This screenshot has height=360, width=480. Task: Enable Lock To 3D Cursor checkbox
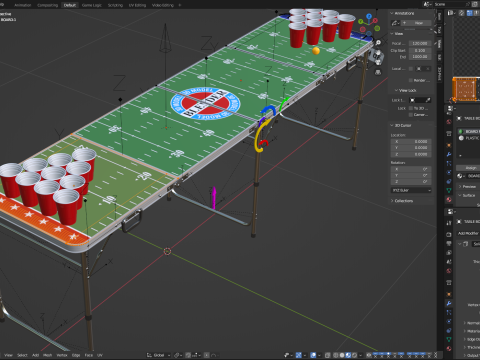[411, 108]
